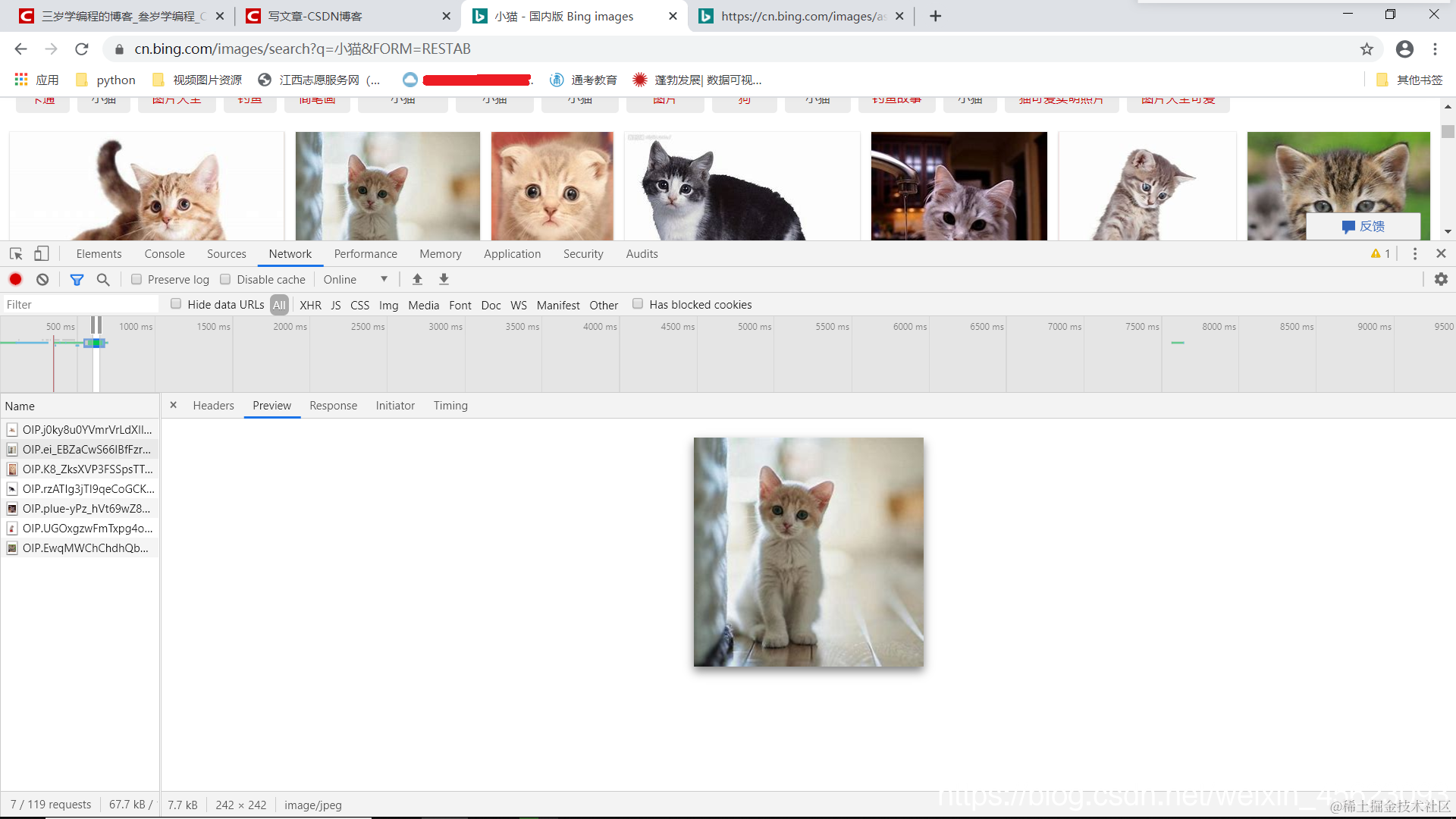Tick Hide data URLs checkbox
1456x819 pixels.
tap(176, 304)
